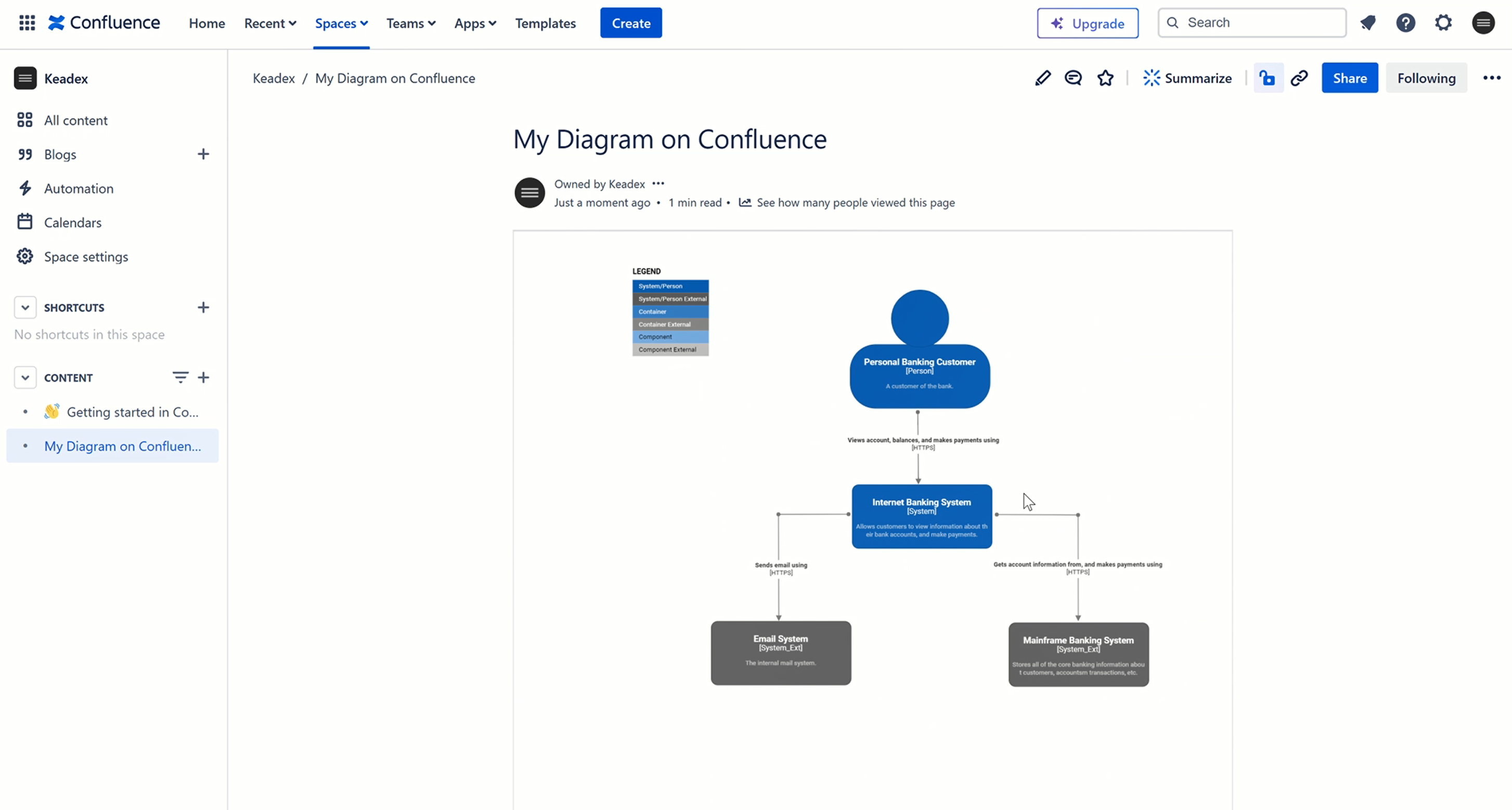The image size is (1512, 810).
Task: Toggle the Following state for this page
Action: (x=1426, y=77)
